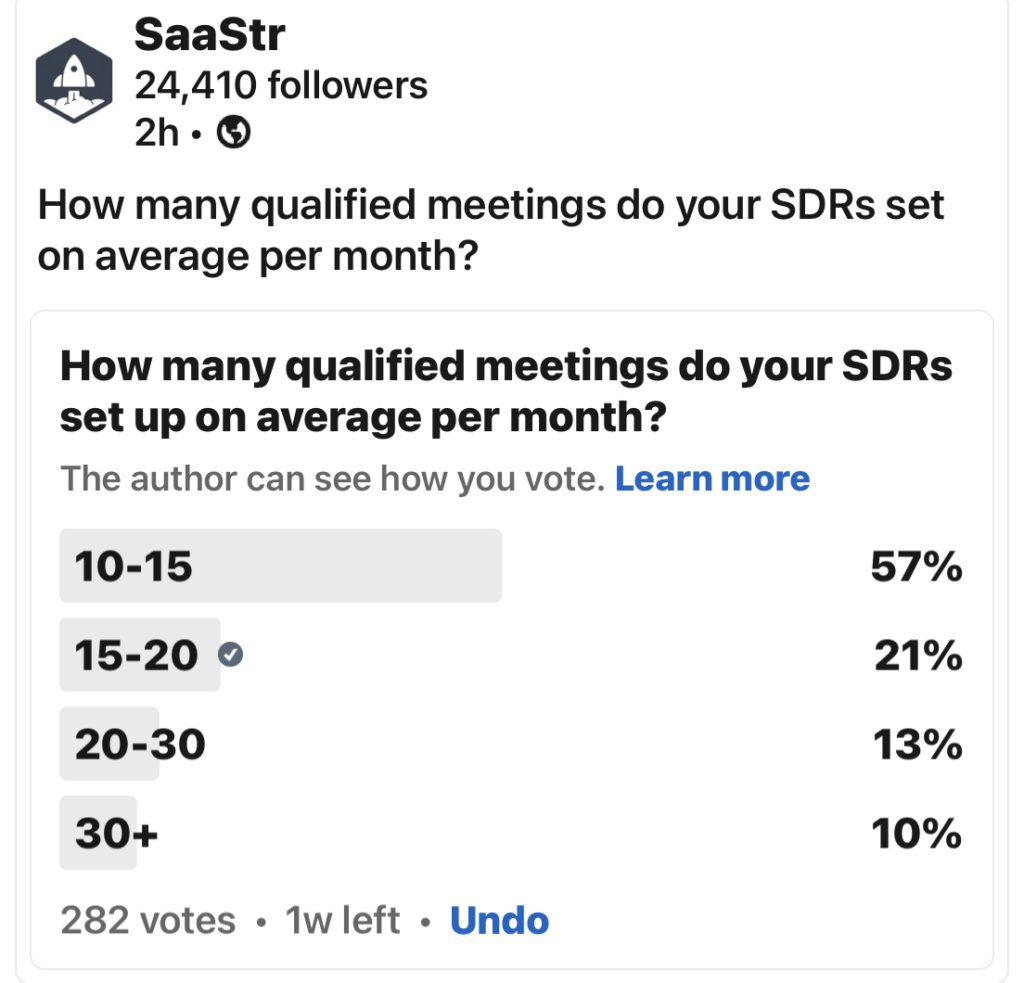
Task: Click the 10% result percentage
Action: 916,834
